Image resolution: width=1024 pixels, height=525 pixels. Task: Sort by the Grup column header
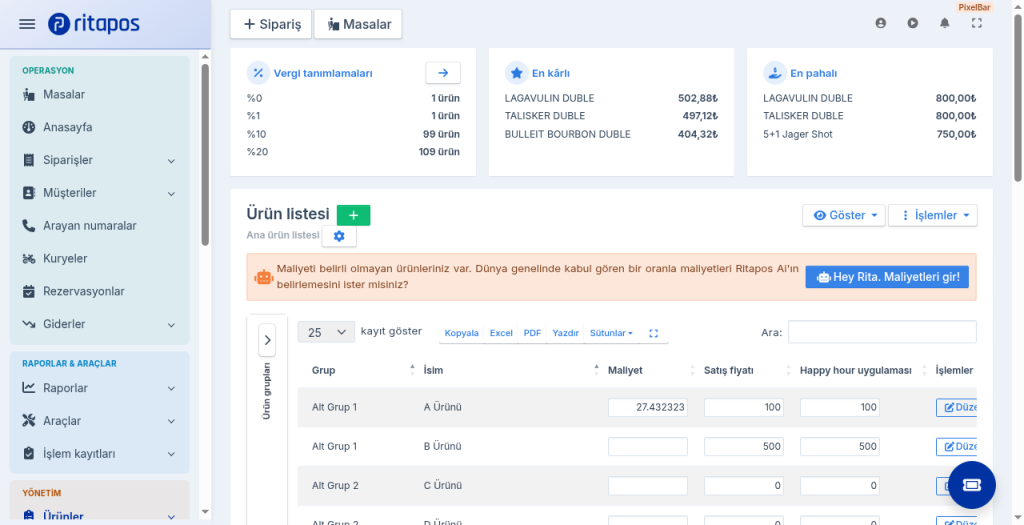point(359,370)
